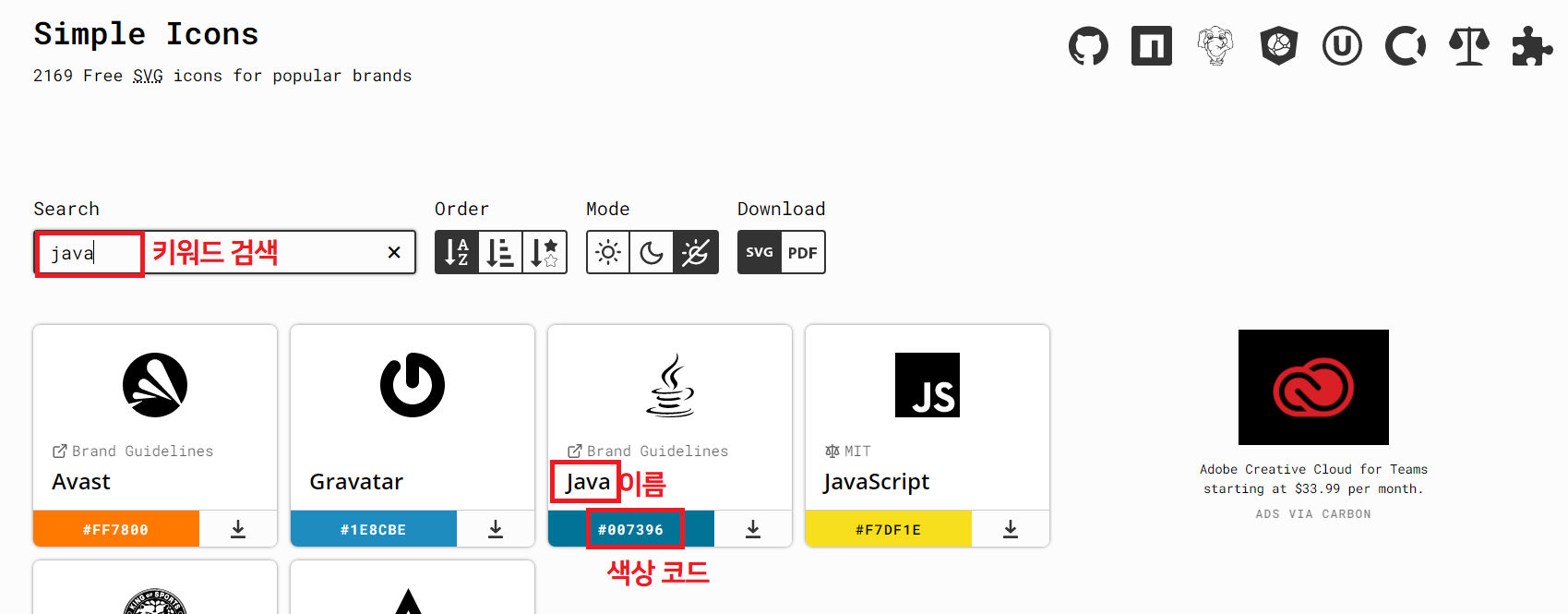Click Adobe Creative Cloud for Teams ad text
The image size is (1568, 614).
1313,479
